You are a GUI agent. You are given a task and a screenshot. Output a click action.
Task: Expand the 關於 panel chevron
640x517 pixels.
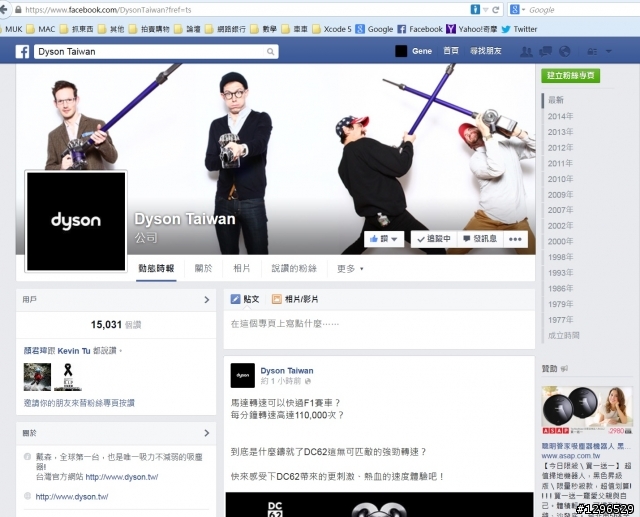[207, 433]
